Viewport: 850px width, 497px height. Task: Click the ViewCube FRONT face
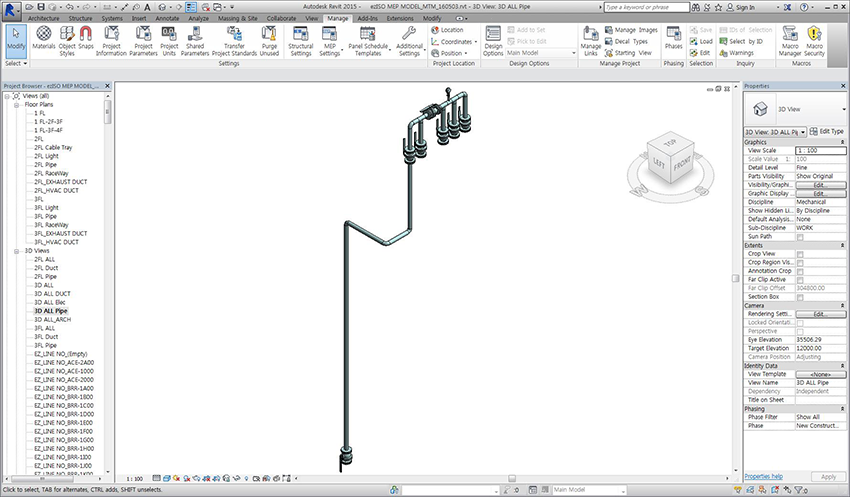pos(683,162)
